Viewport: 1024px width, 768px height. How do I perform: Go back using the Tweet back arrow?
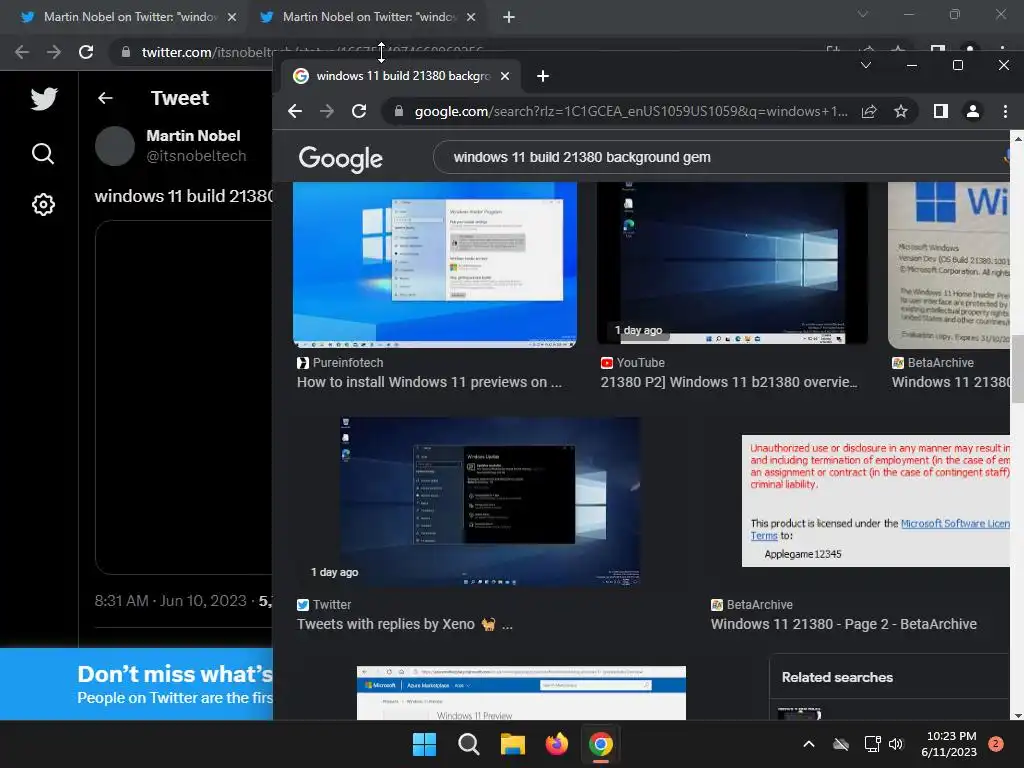105,98
